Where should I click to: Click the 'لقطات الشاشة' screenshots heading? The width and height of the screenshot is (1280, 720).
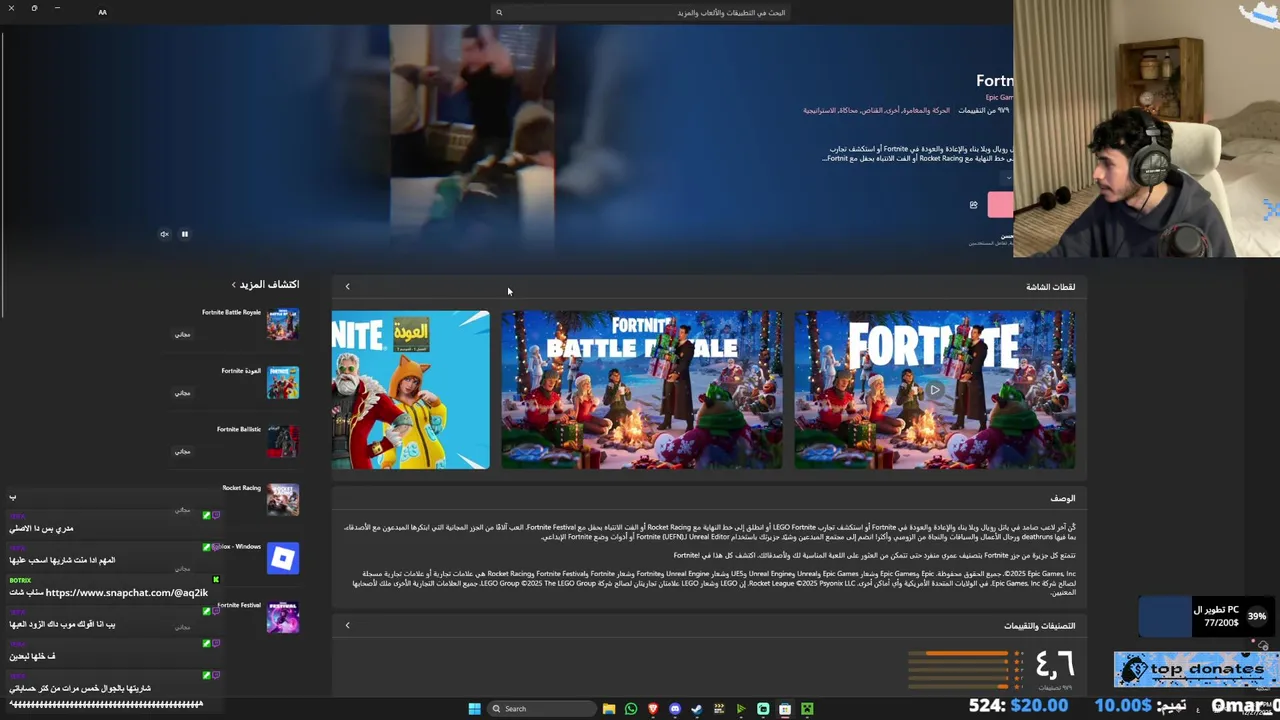(1050, 287)
